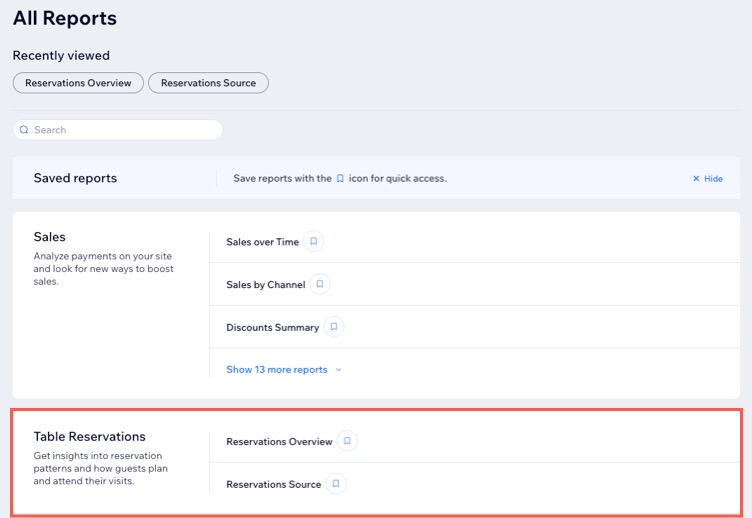Bookmark the Sales by Channel report
Viewport: 752px width, 518px height.
point(320,284)
